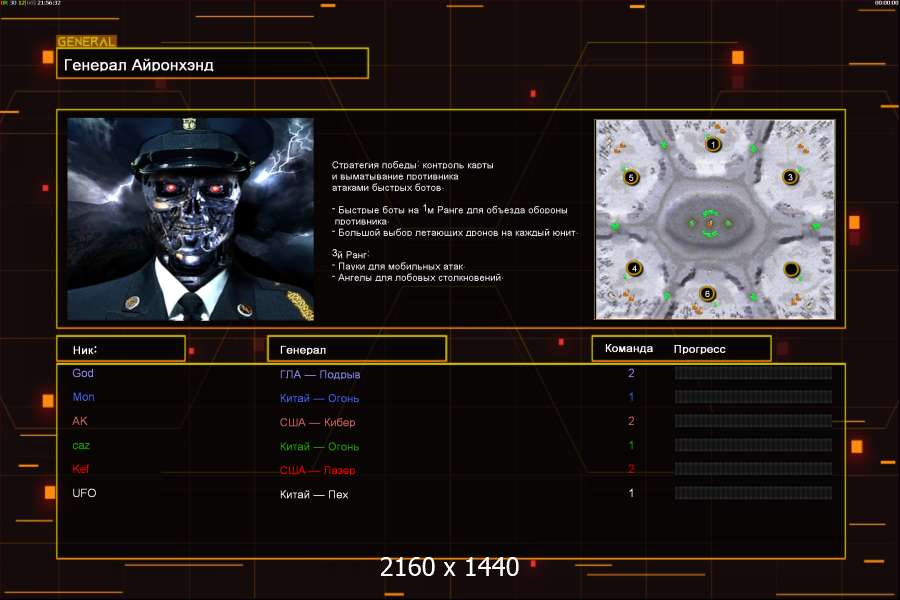Select start position 1 on the minimap
Image resolution: width=900 pixels, height=600 pixels.
point(713,144)
